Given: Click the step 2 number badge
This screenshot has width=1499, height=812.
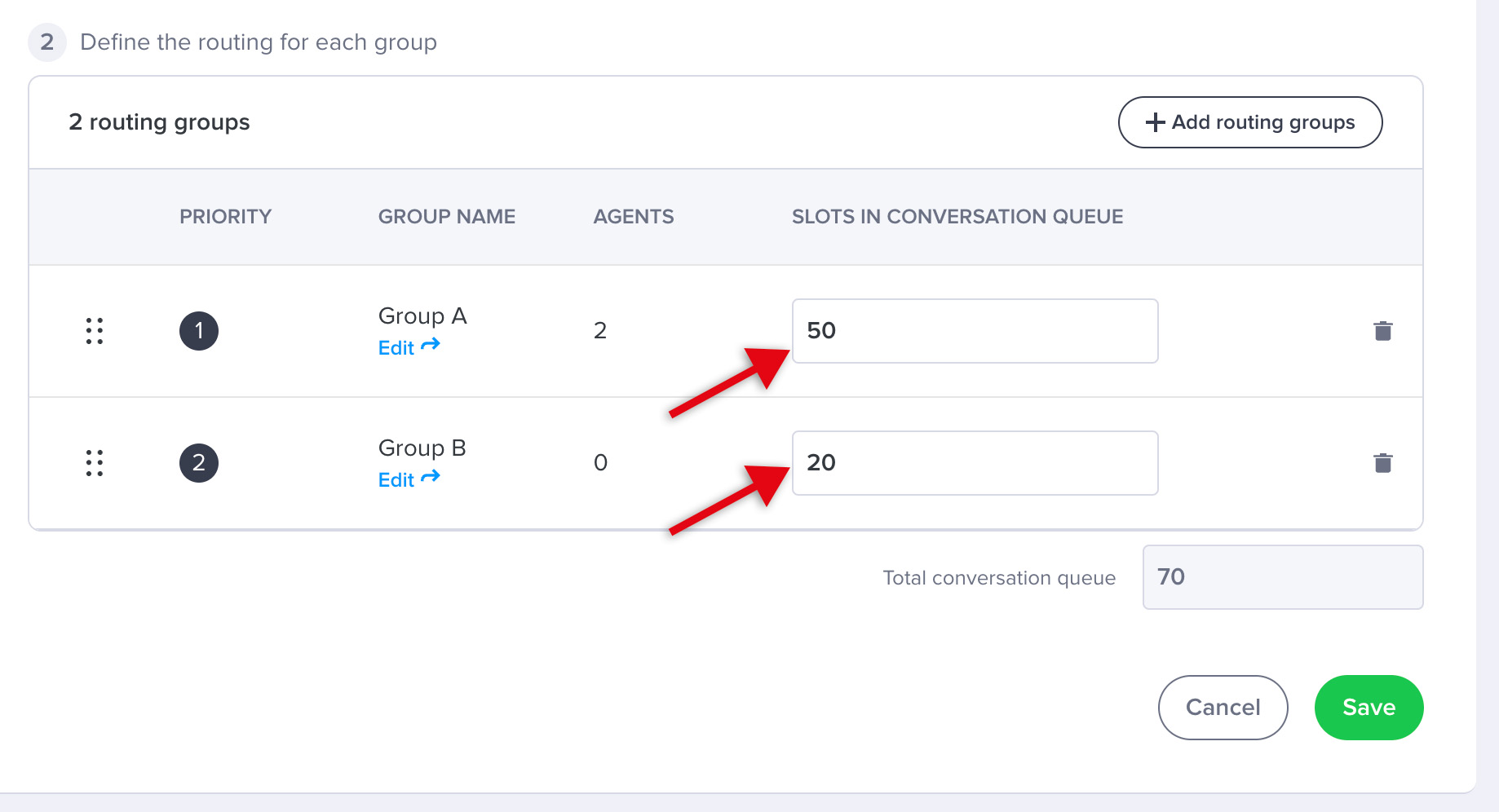Looking at the screenshot, I should [x=47, y=42].
